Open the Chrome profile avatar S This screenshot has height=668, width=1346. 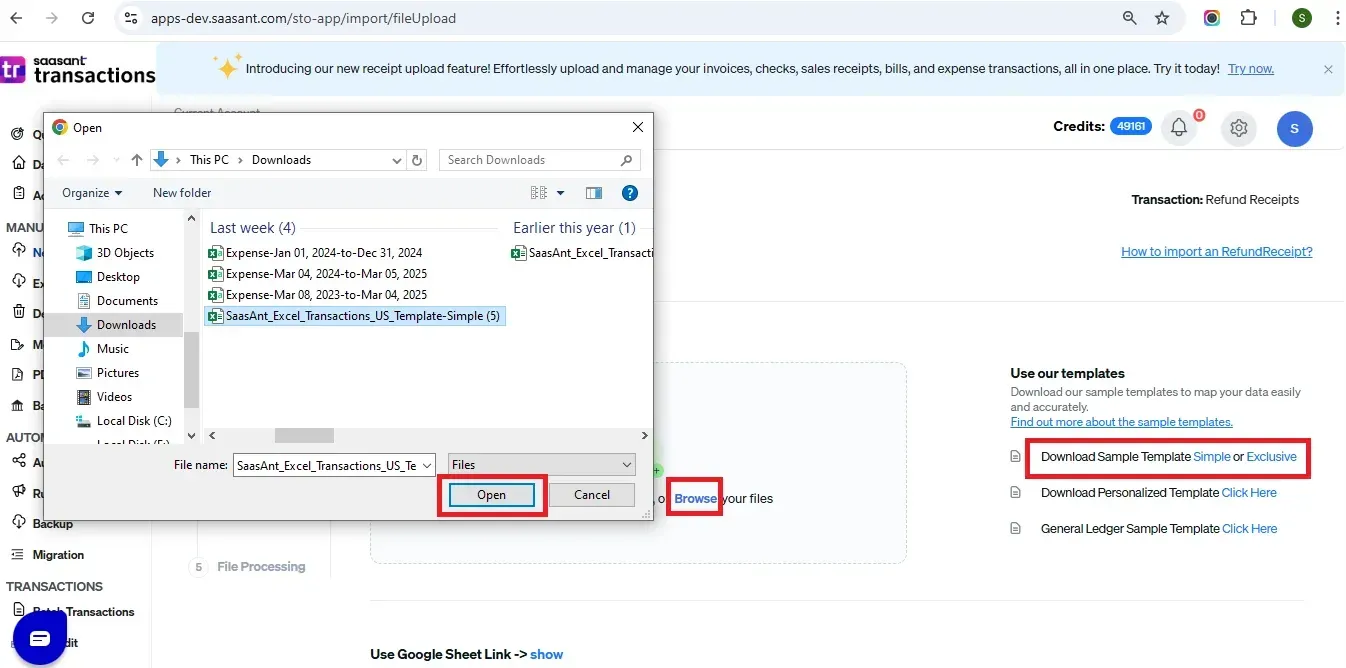click(1301, 18)
